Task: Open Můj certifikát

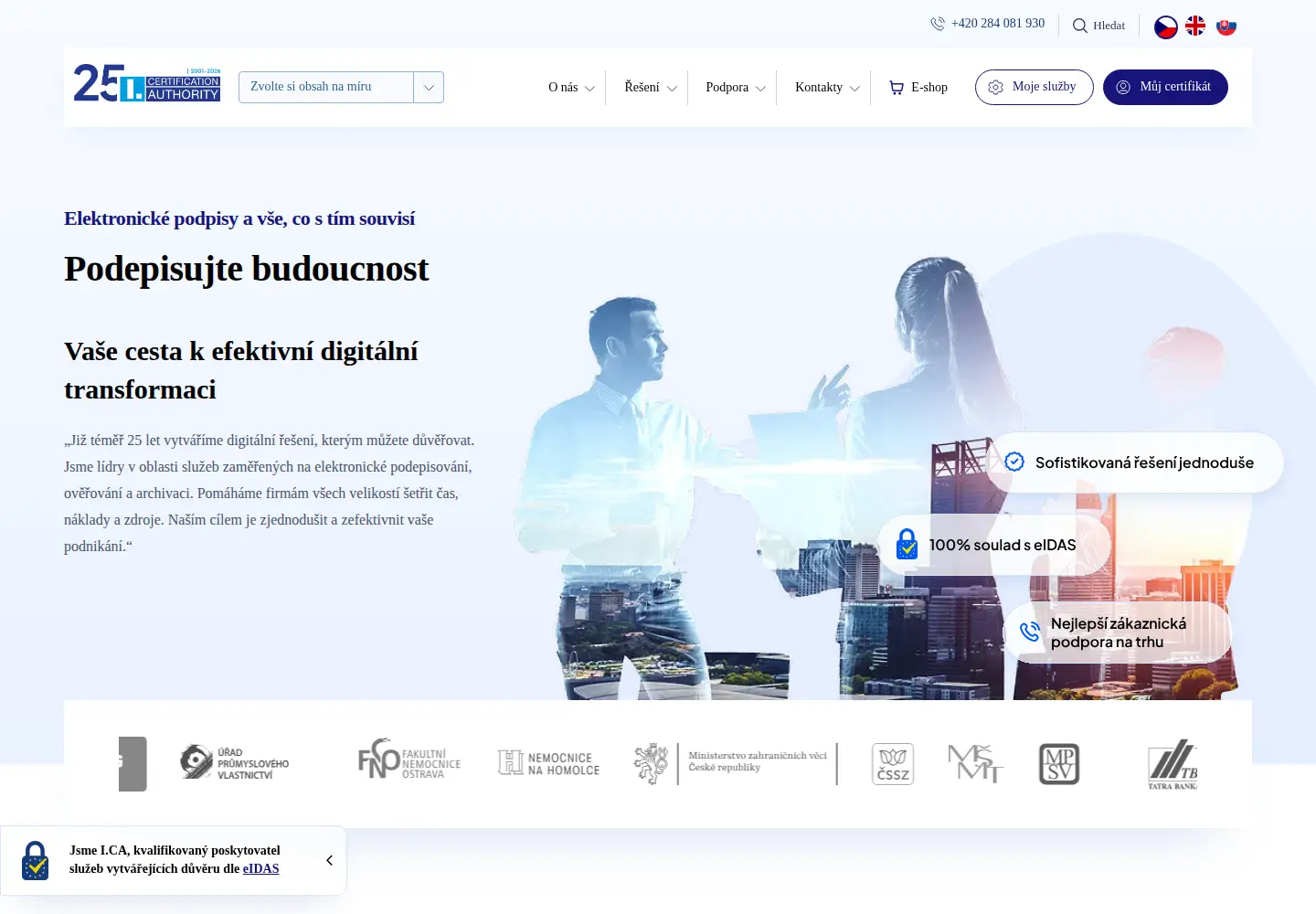Action: (x=1165, y=87)
